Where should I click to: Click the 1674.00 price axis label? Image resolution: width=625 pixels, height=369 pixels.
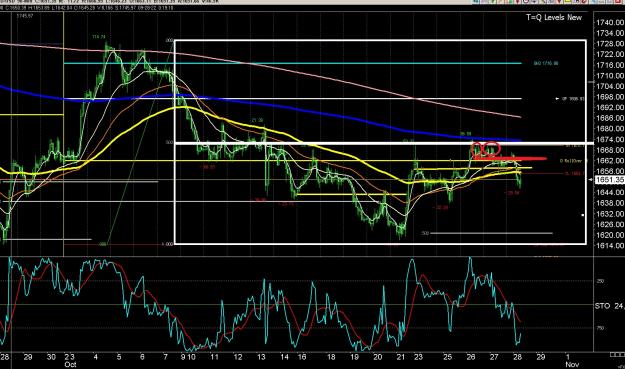[610, 139]
